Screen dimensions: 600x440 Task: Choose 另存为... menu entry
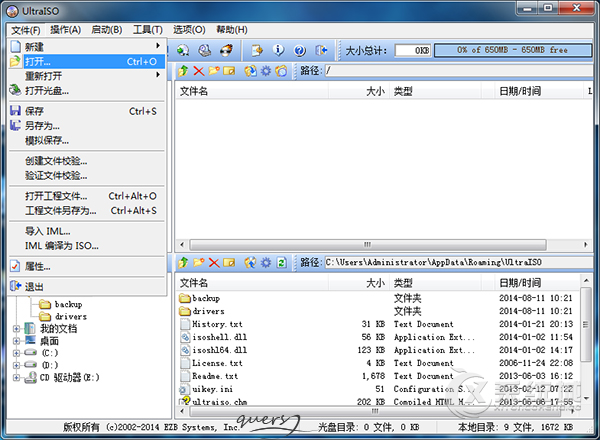coord(87,126)
